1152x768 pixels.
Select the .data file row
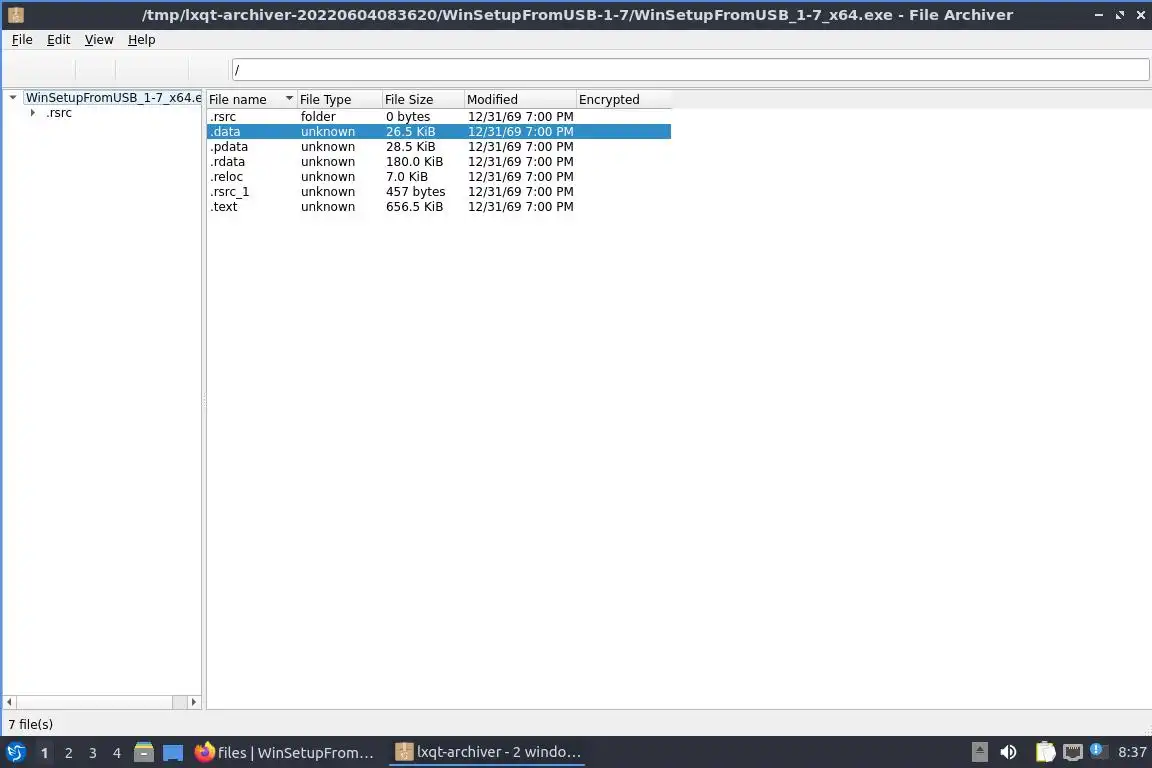(x=439, y=132)
